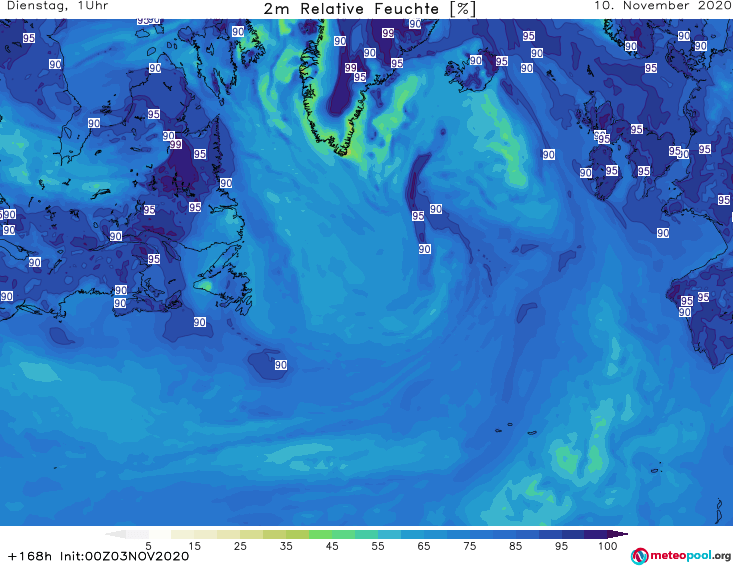Click the legend value 25
The image size is (733, 566).
tap(240, 546)
